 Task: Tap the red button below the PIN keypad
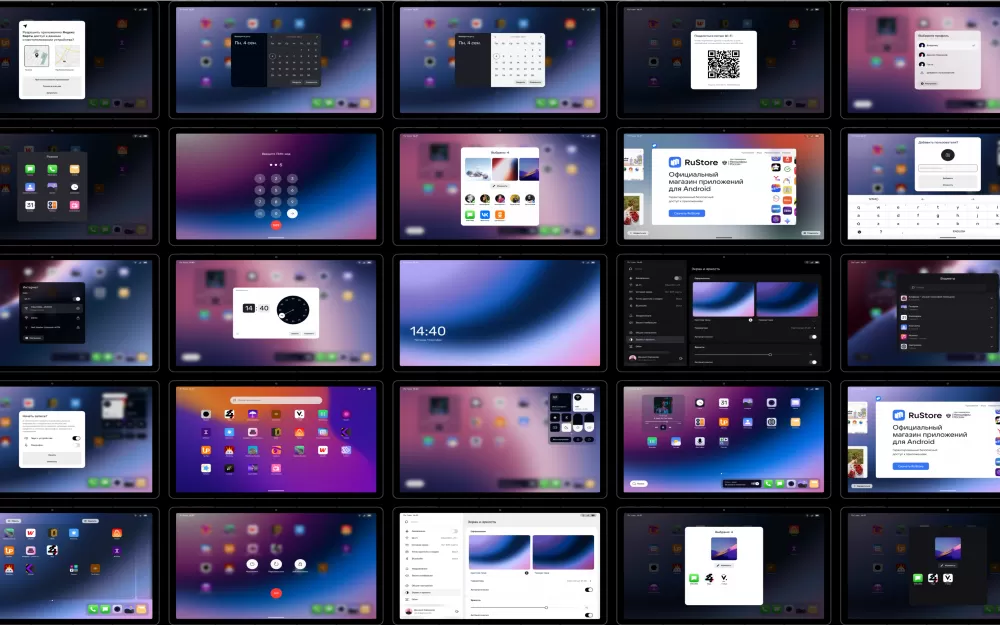[276, 225]
